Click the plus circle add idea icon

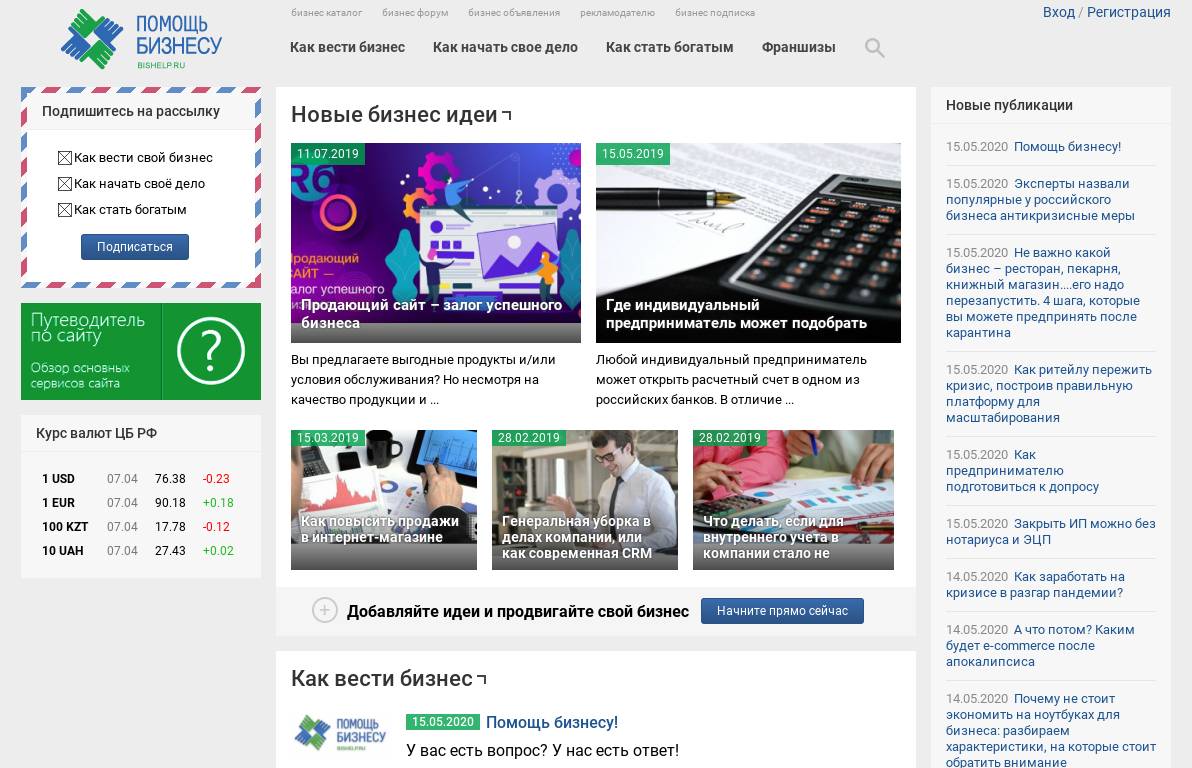pyautogui.click(x=325, y=610)
